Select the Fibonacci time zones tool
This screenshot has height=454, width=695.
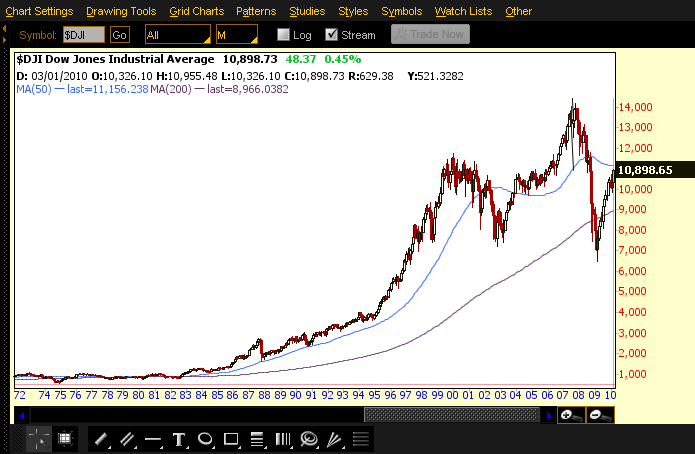point(283,439)
